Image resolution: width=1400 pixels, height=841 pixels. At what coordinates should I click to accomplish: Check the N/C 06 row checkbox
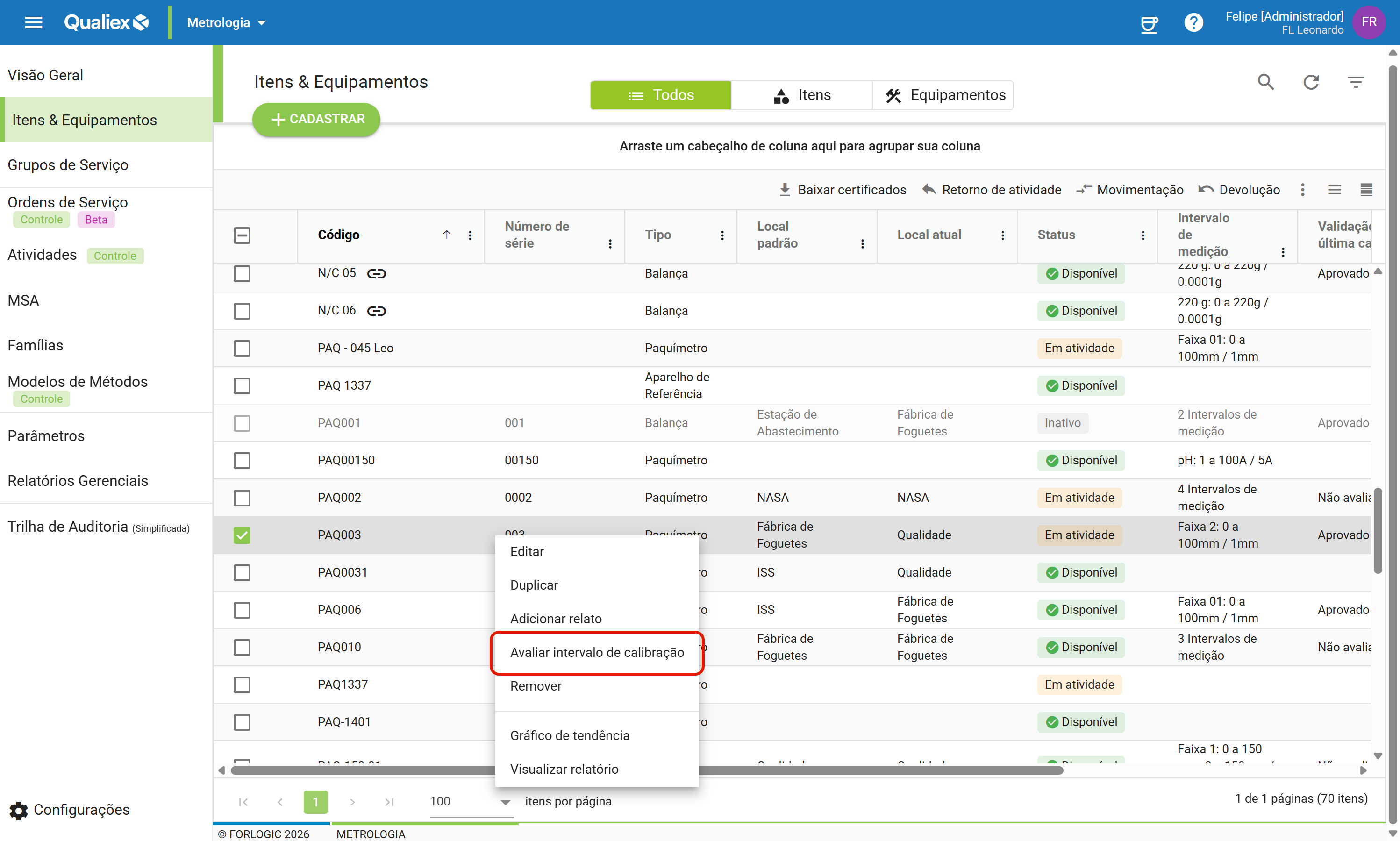coord(242,311)
